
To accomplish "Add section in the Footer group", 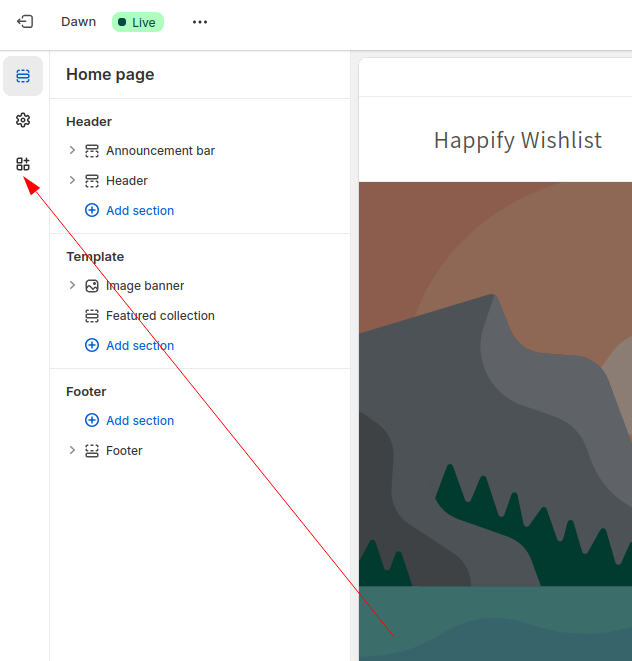I will (140, 420).
